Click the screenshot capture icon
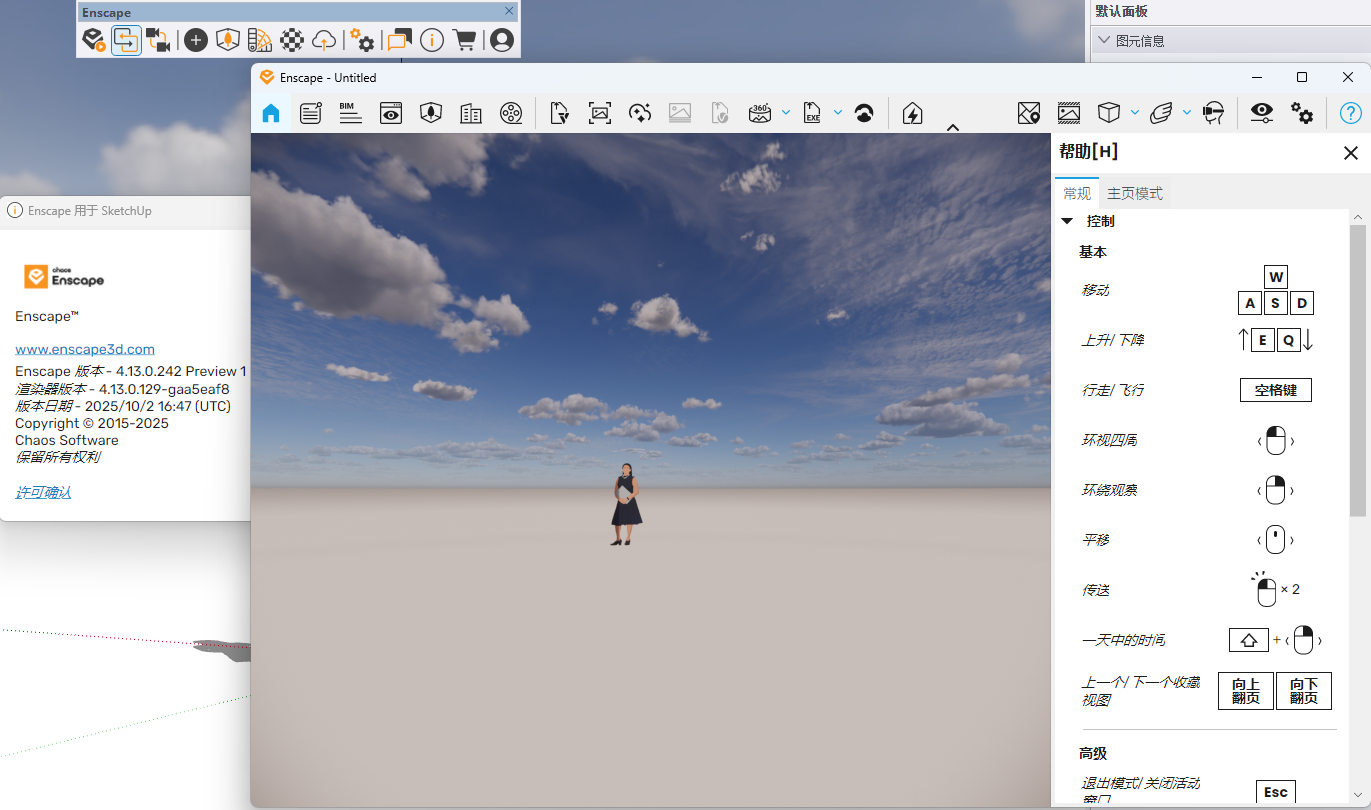 pyautogui.click(x=600, y=114)
